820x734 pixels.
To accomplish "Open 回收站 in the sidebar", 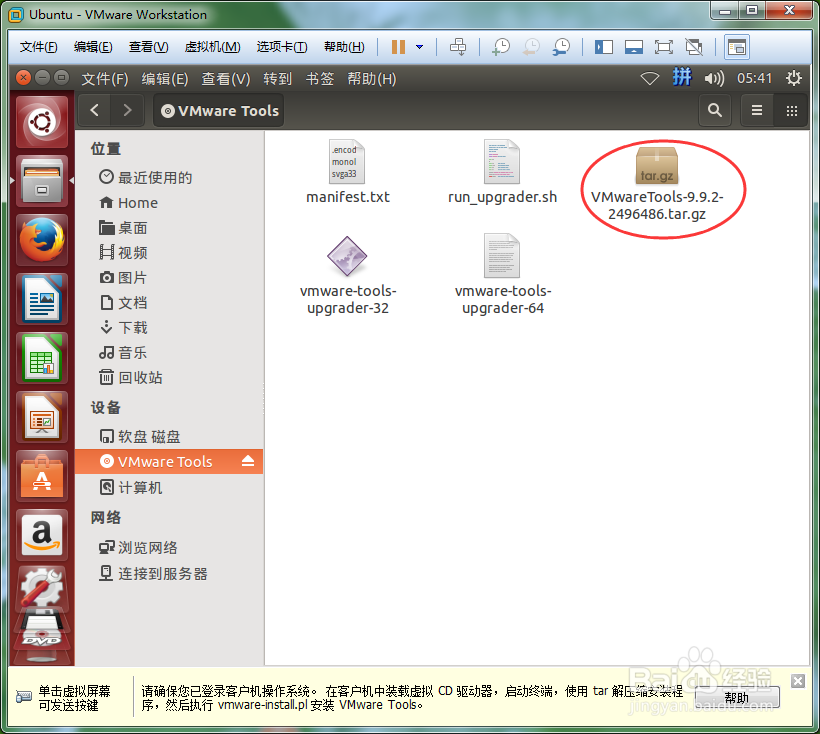I will pyautogui.click(x=131, y=377).
